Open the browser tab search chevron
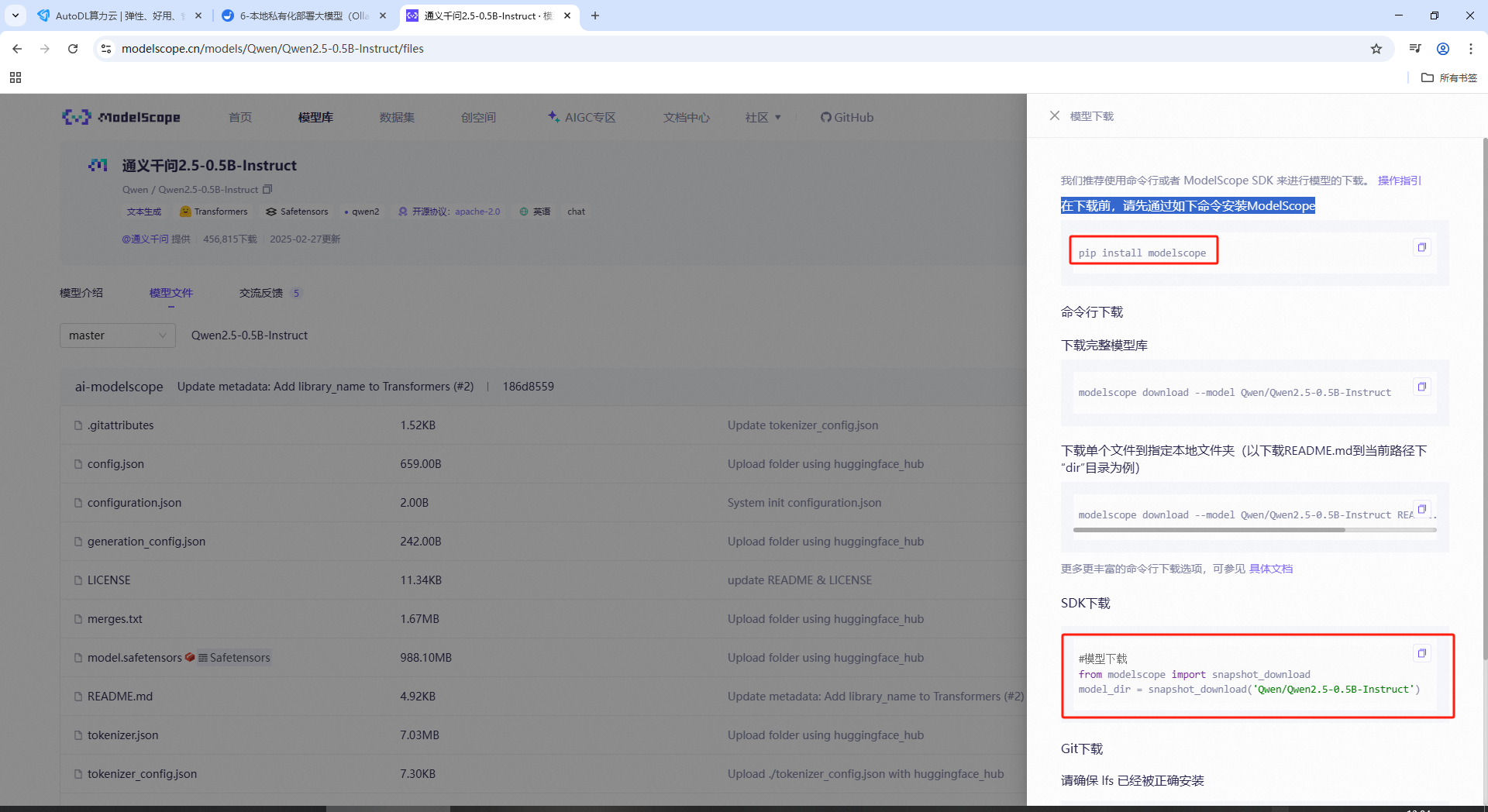The width and height of the screenshot is (1488, 812). [x=15, y=15]
